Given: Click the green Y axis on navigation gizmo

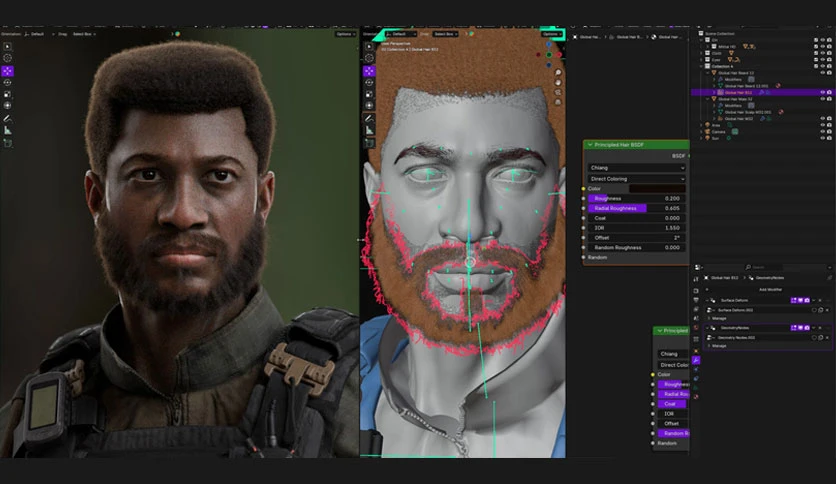Looking at the screenshot, I should (549, 54).
